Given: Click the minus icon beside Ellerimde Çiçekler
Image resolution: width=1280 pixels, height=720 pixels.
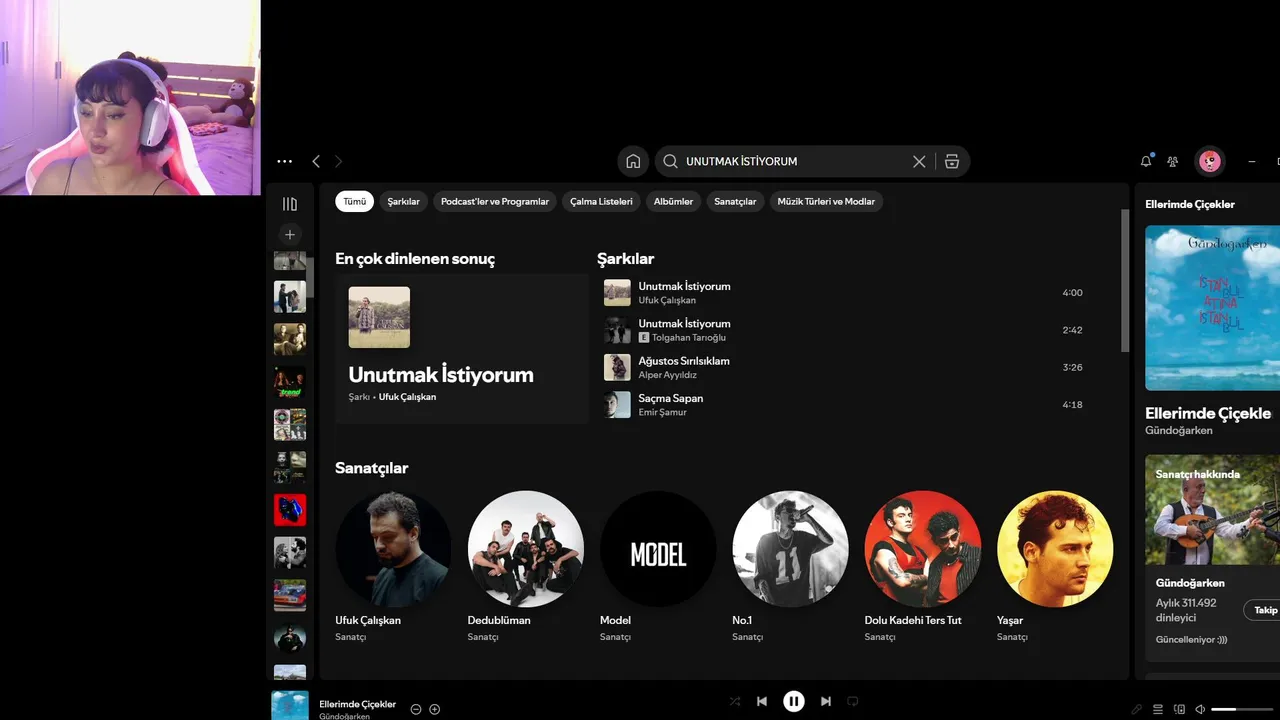Looking at the screenshot, I should 416,709.
